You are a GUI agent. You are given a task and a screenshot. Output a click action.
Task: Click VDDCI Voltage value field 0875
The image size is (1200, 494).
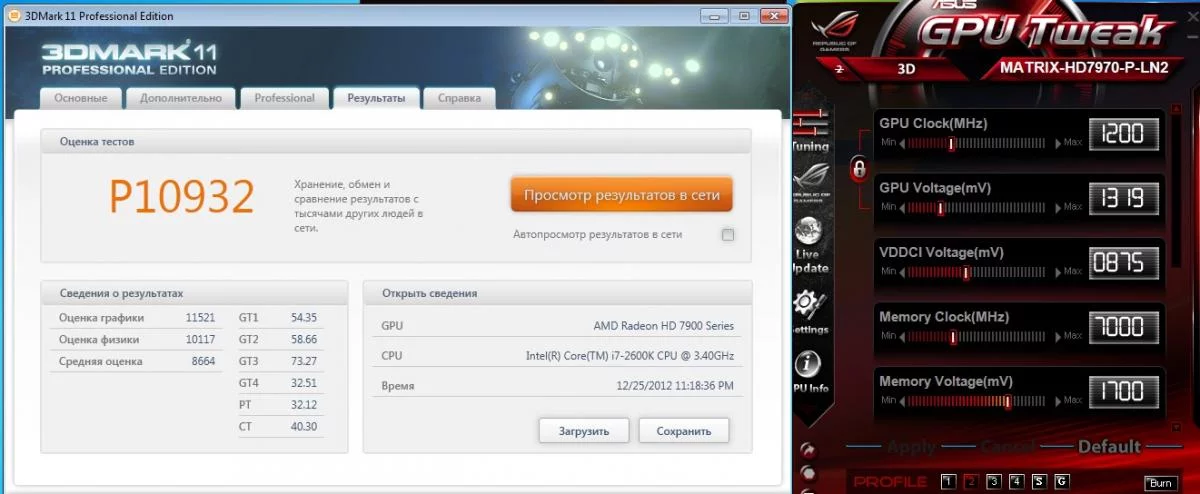[x=1122, y=262]
